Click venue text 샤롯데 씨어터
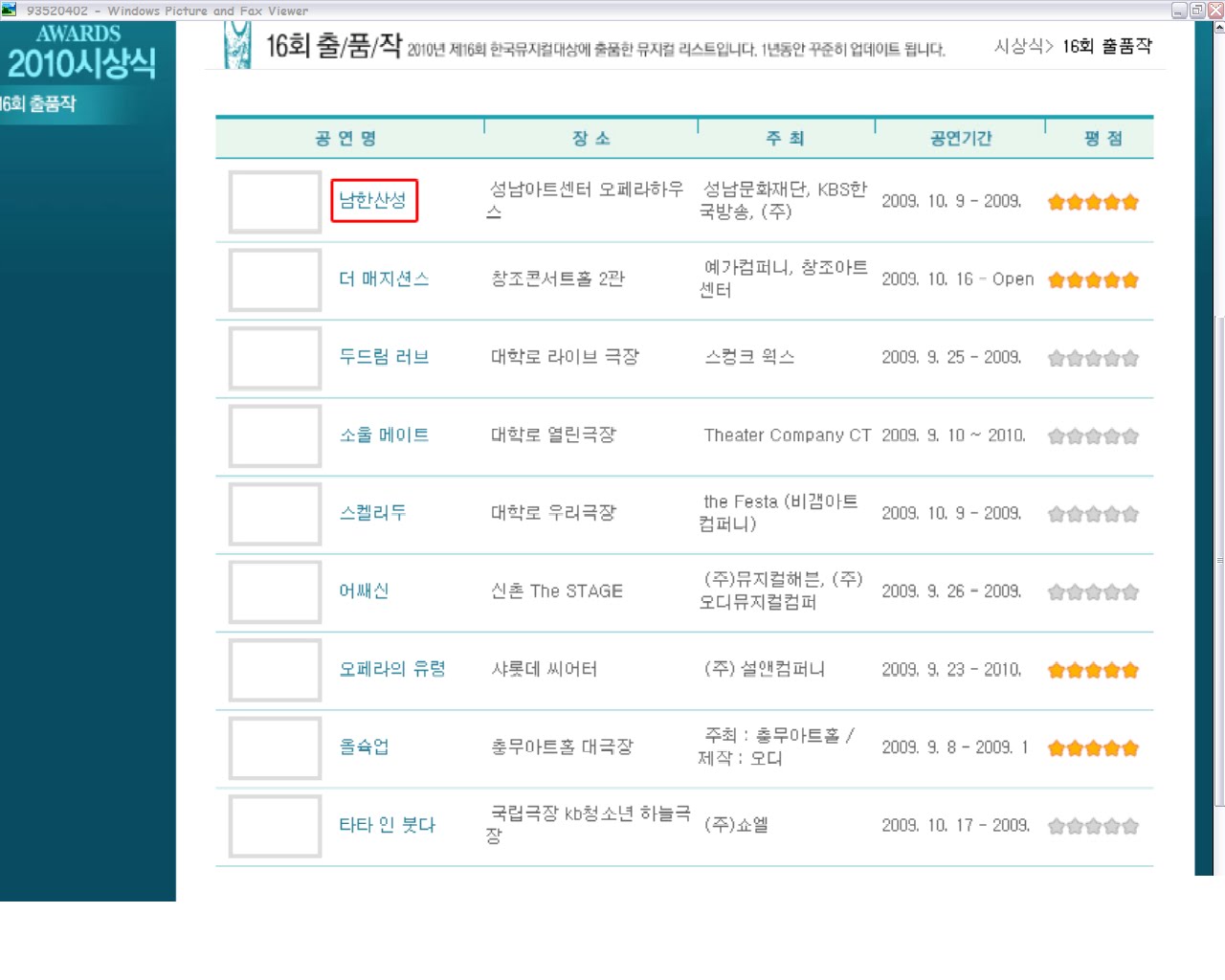 [545, 669]
